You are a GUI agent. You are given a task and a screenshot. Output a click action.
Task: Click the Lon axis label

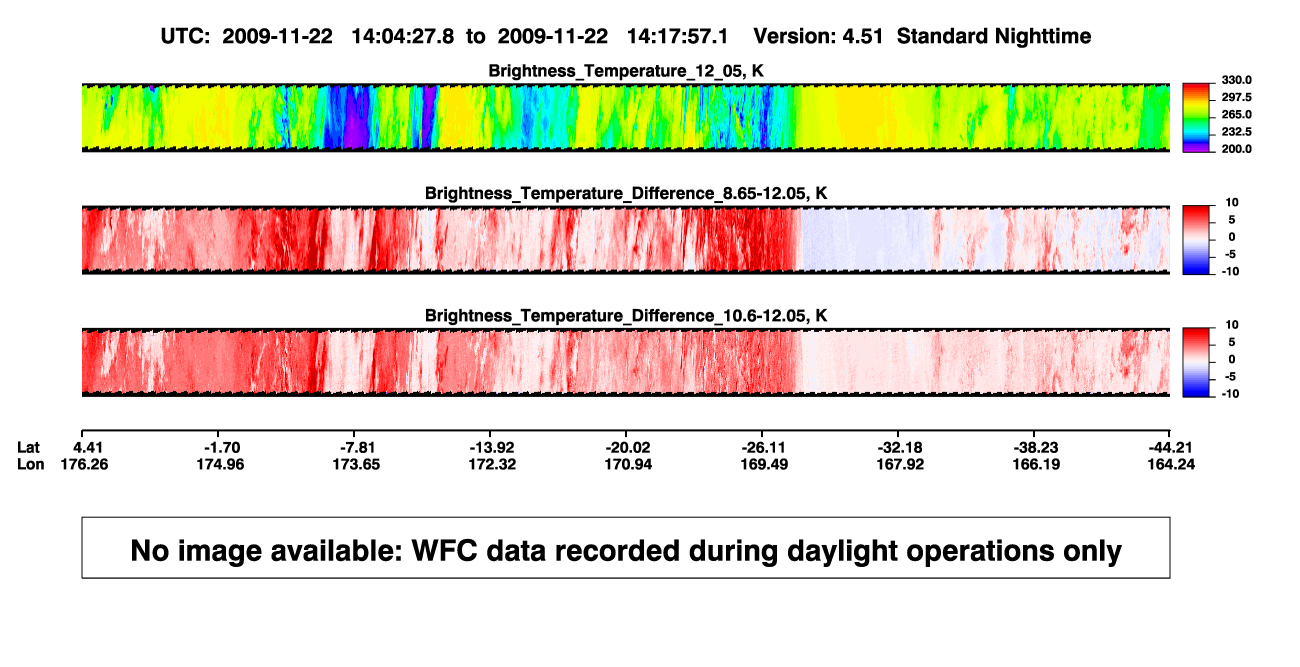31,464
